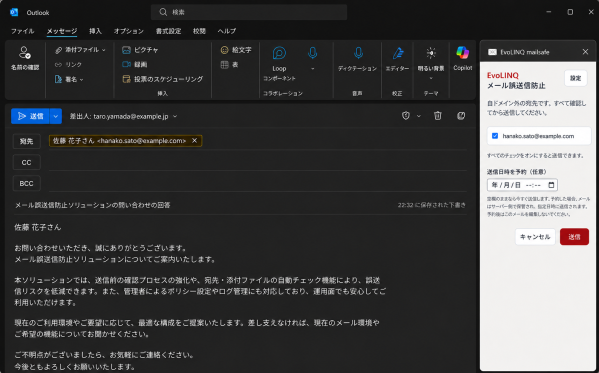The height and width of the screenshot is (373, 599).
Task: Click the BCC recipient field
Action: click(257, 184)
